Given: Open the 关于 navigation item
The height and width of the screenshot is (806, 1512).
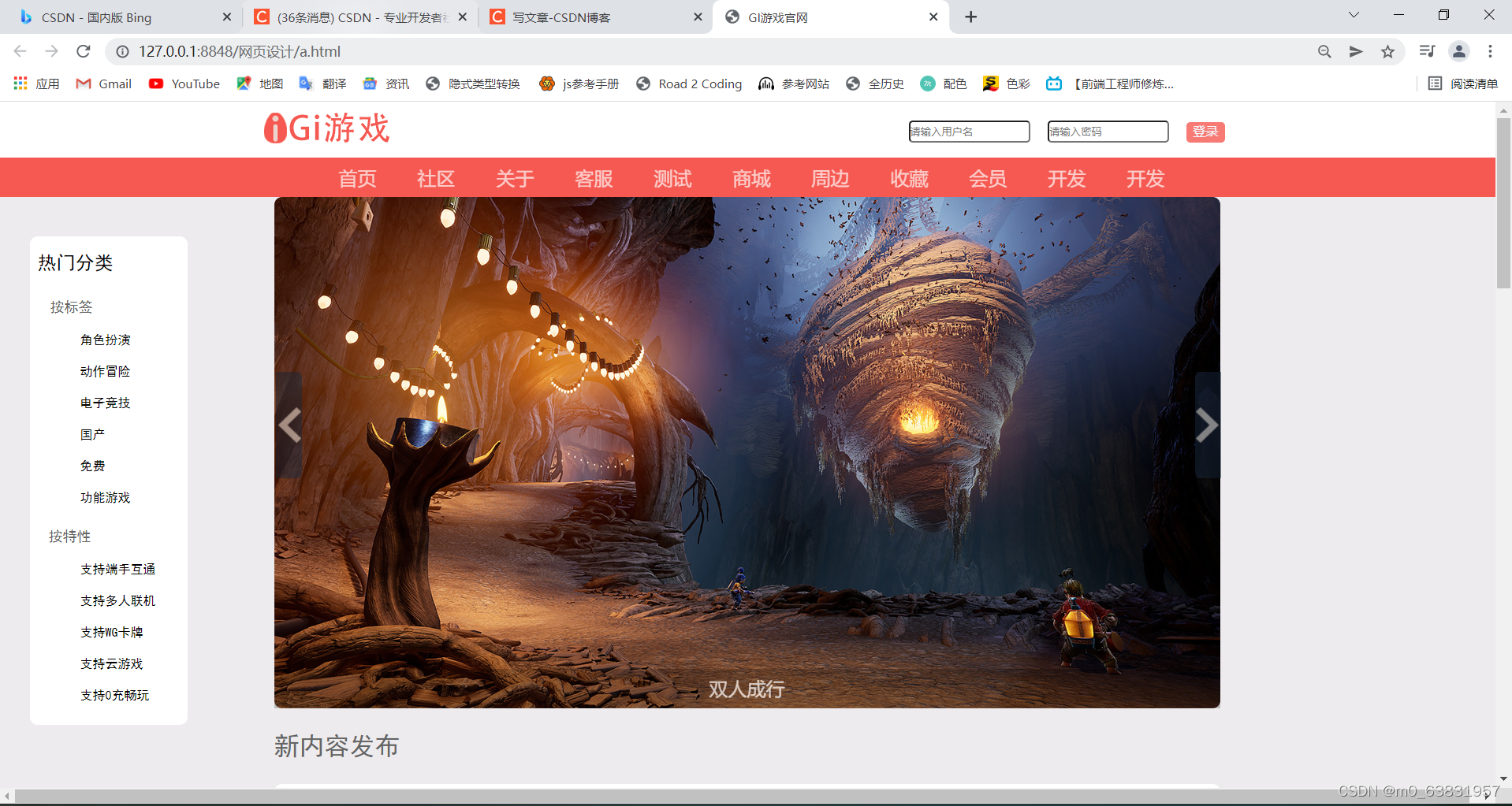Looking at the screenshot, I should pos(515,179).
